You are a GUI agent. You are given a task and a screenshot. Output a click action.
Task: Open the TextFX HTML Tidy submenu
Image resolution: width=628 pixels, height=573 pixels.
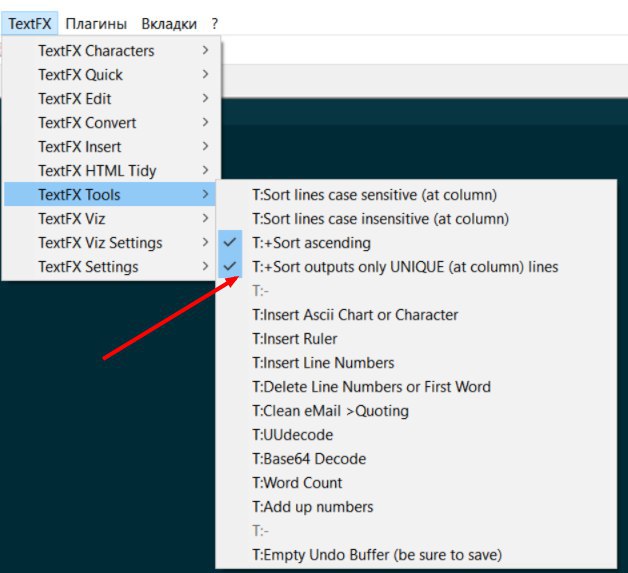(x=110, y=171)
